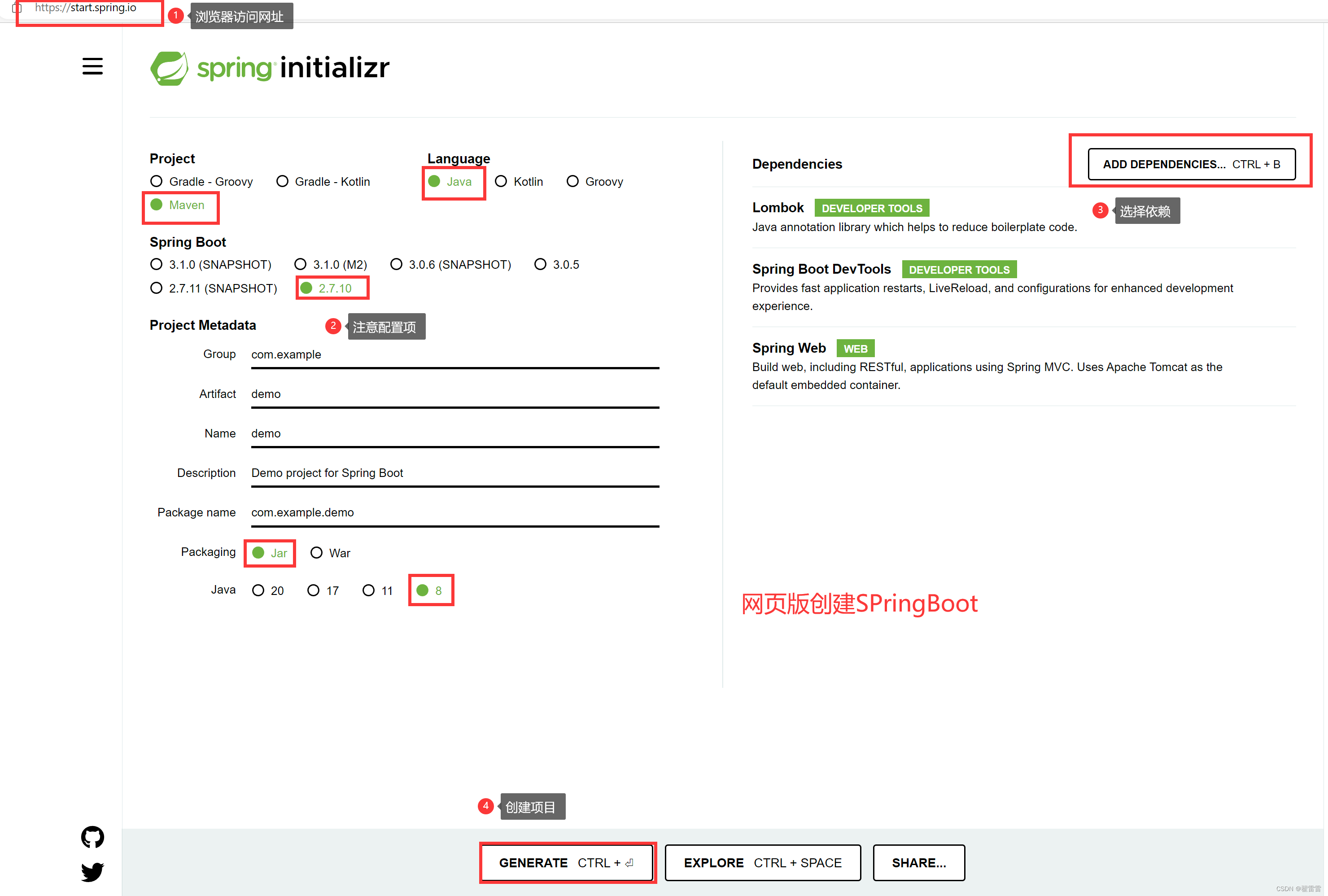Open the hamburger side menu

pyautogui.click(x=92, y=66)
